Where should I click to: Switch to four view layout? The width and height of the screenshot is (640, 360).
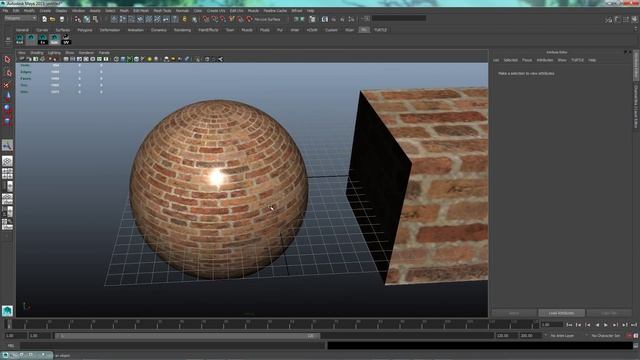click(x=7, y=173)
